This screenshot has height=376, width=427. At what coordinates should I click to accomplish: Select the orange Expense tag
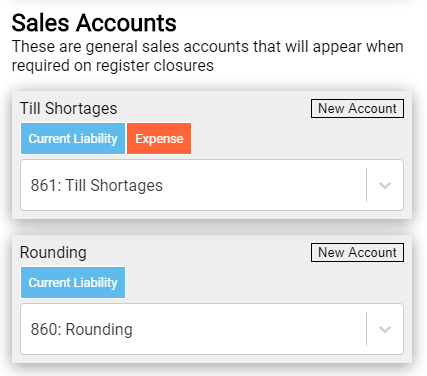tap(159, 138)
